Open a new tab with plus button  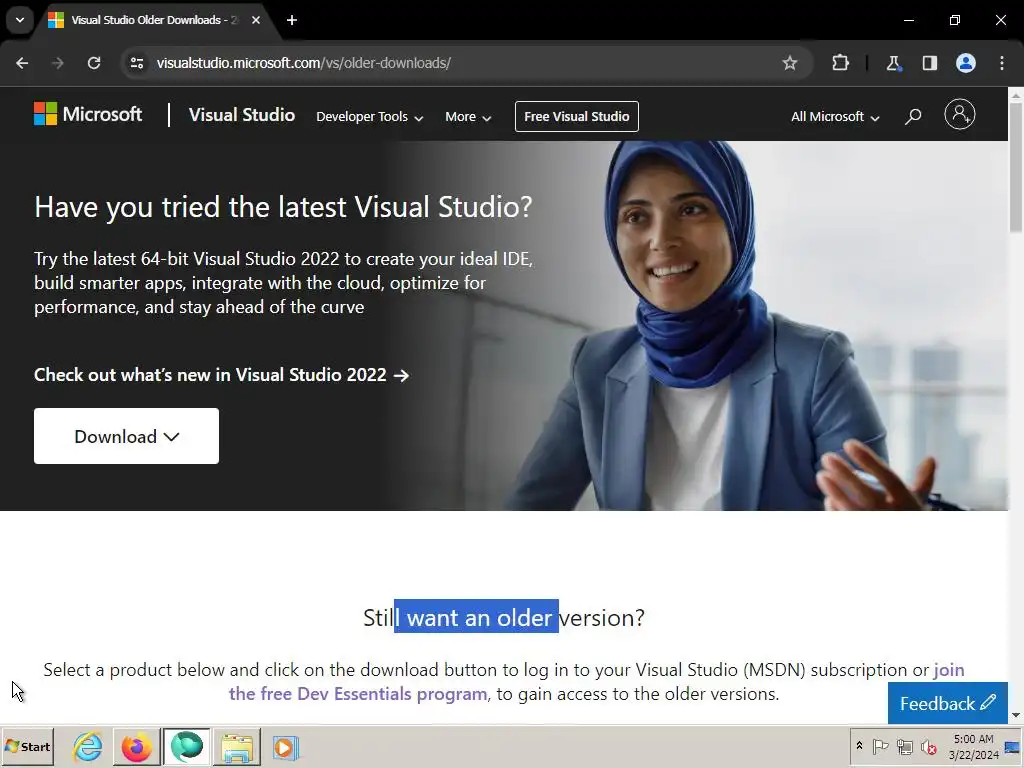(292, 20)
